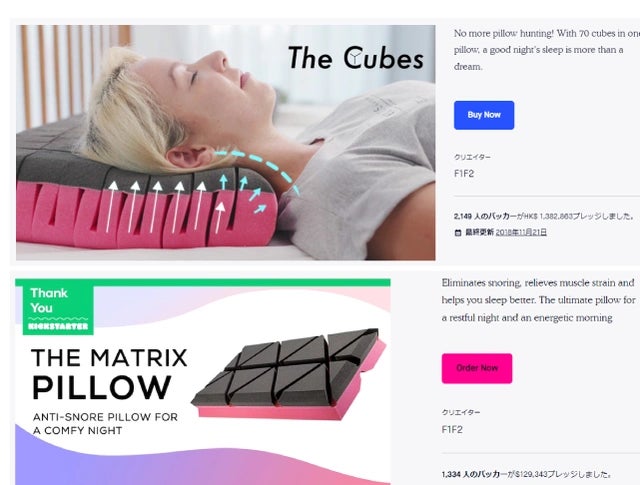Image resolution: width=640 pixels, height=485 pixels.
Task: Click the blue Buy Now button
Action: pyautogui.click(x=484, y=115)
